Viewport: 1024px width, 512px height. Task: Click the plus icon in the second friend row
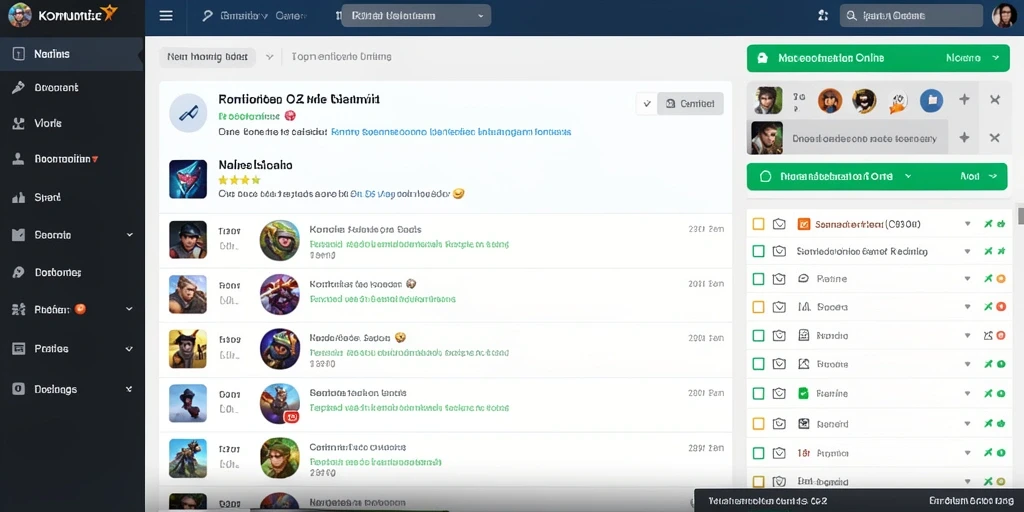[x=964, y=138]
